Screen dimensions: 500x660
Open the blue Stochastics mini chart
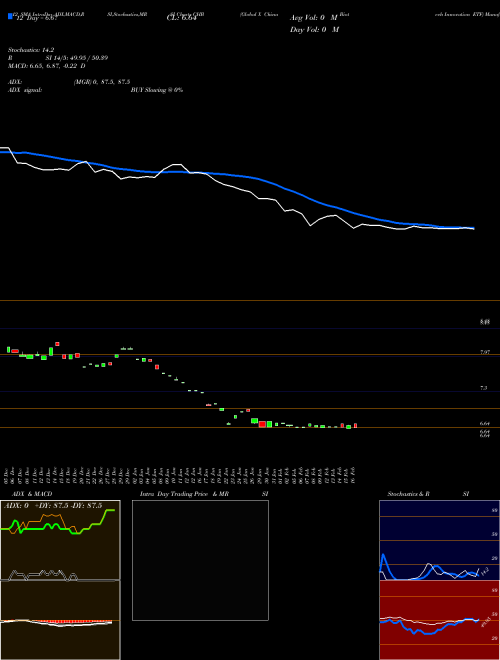[x=439, y=540]
